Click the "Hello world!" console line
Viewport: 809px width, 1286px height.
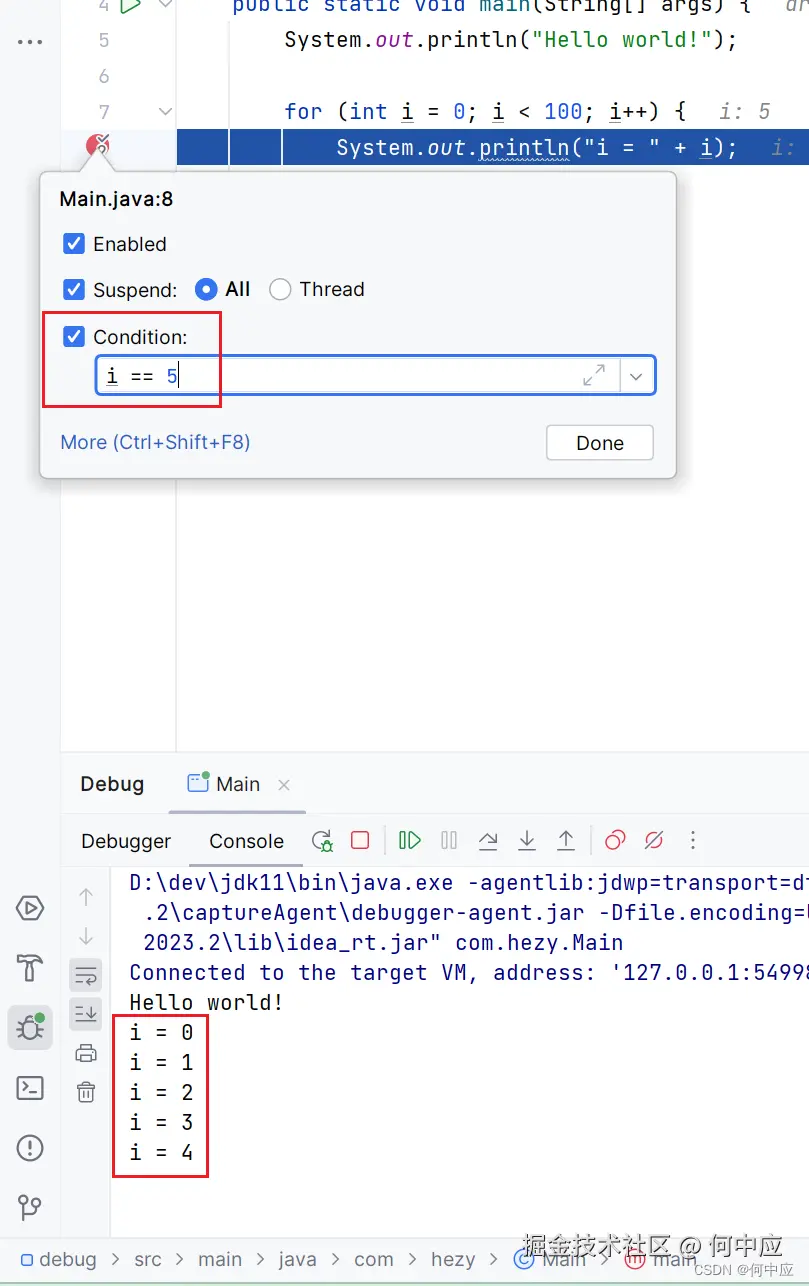tap(206, 1002)
